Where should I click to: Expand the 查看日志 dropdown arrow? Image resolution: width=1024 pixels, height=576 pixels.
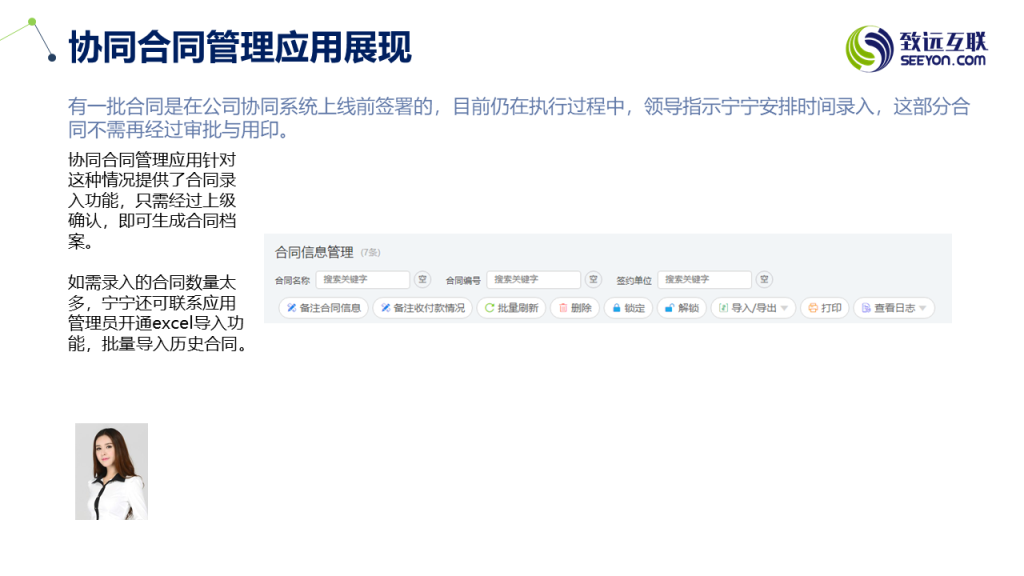(x=922, y=308)
